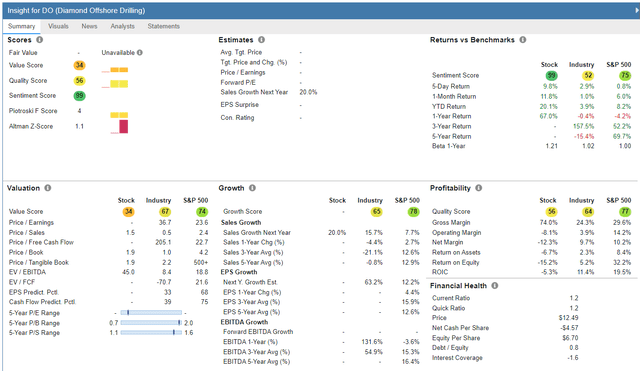The image size is (640, 371).
Task: Click the Sentiment Score 99 badge in Scores
Action: coord(79,96)
